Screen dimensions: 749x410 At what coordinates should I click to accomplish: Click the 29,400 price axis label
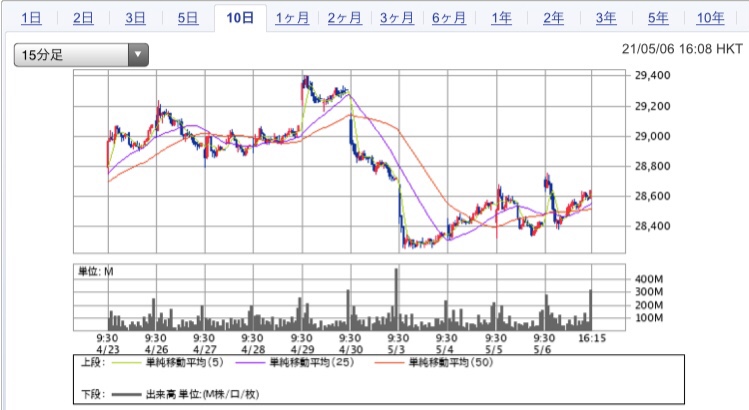coord(652,75)
